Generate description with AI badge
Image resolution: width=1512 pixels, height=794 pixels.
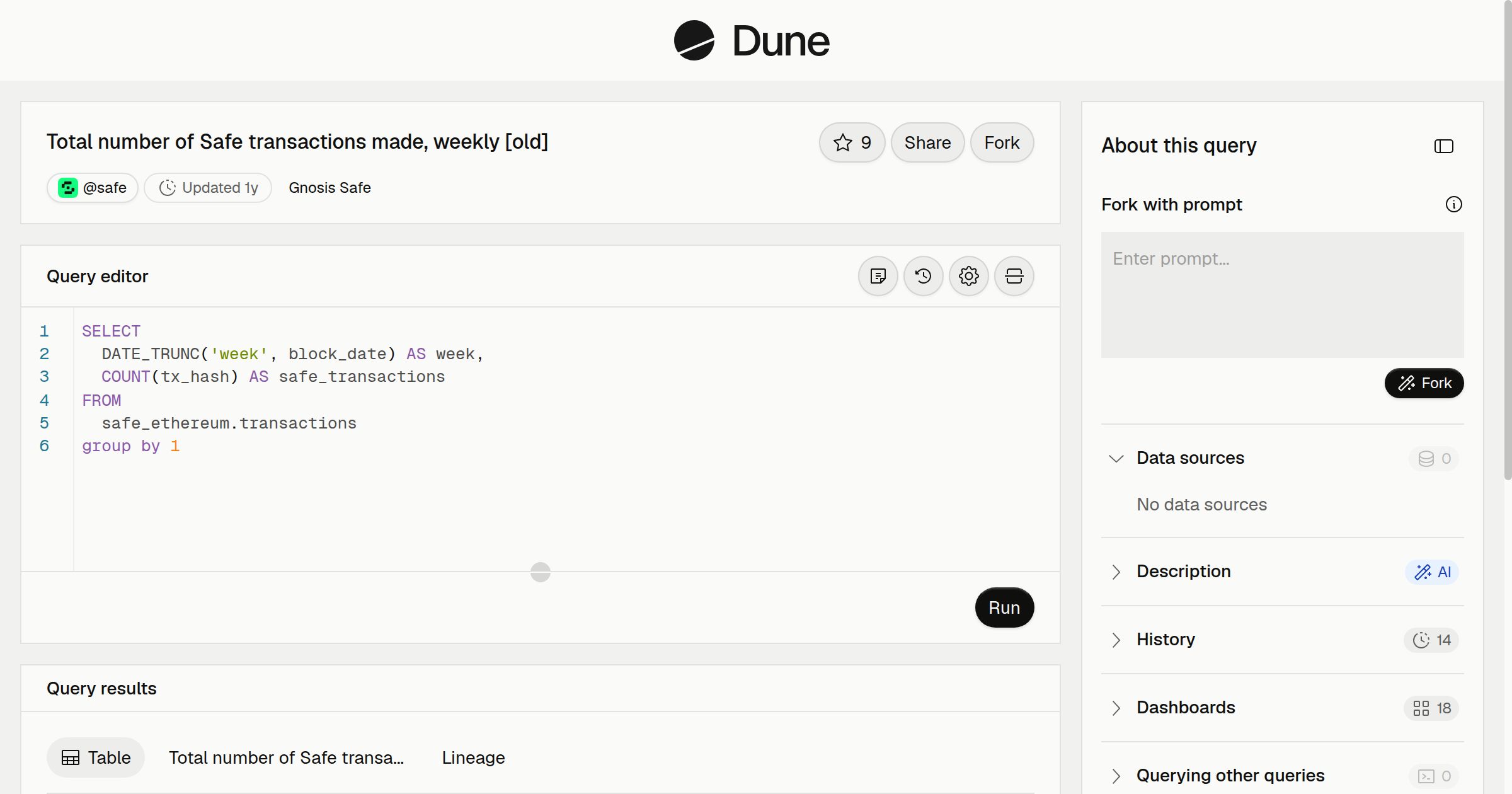(1431, 572)
